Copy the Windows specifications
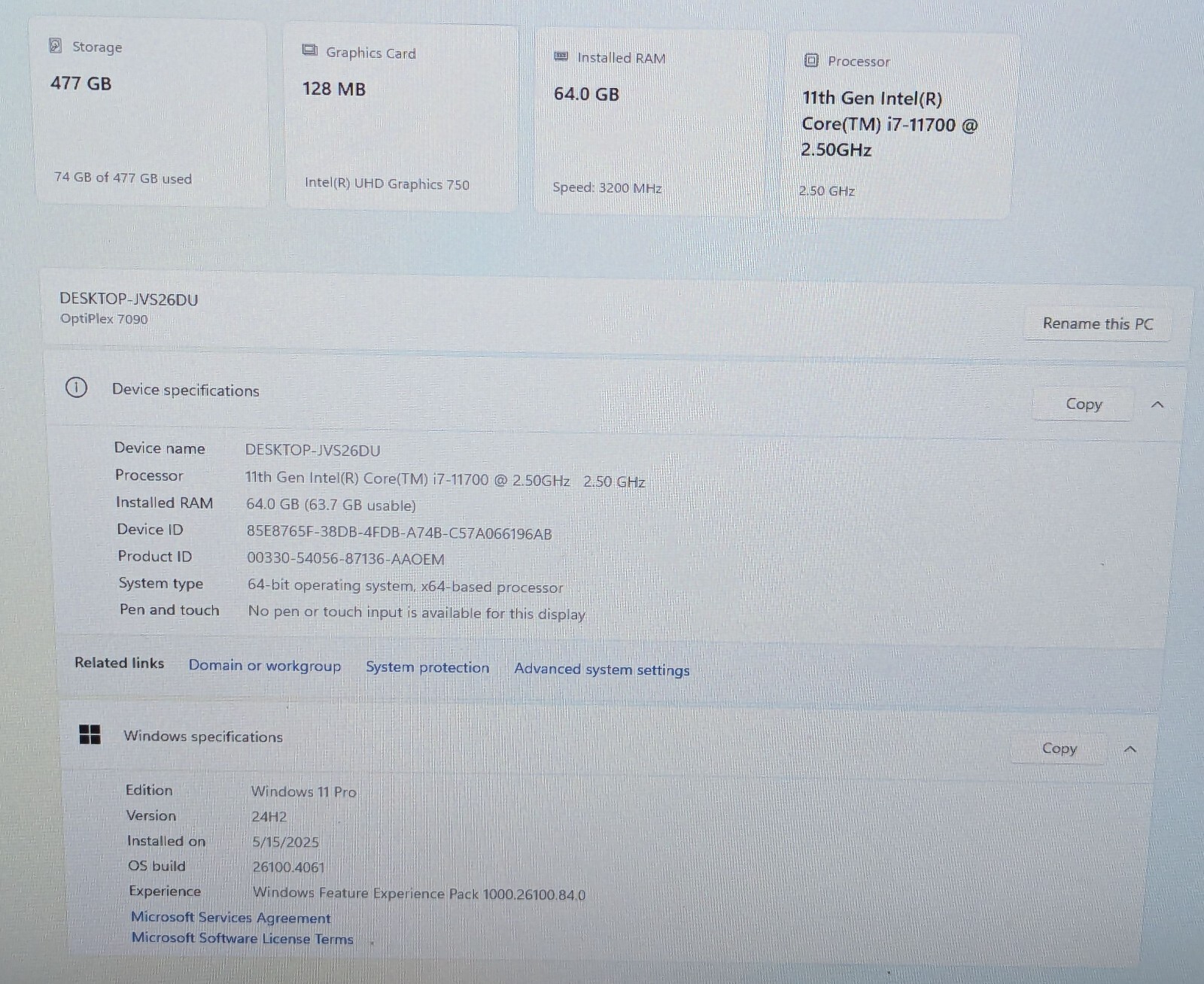This screenshot has width=1204, height=984. [1059, 749]
